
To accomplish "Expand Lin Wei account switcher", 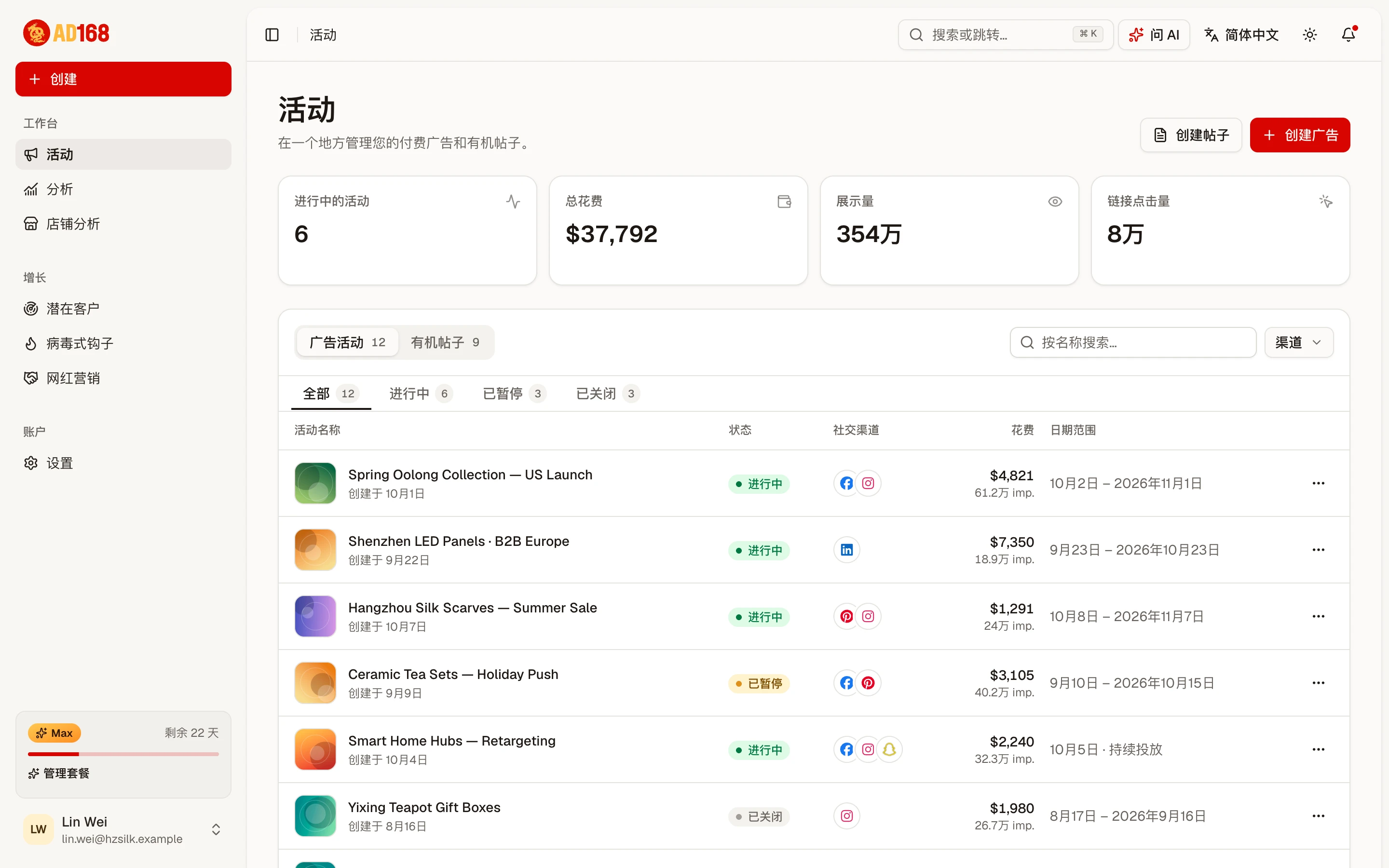I will [216, 829].
